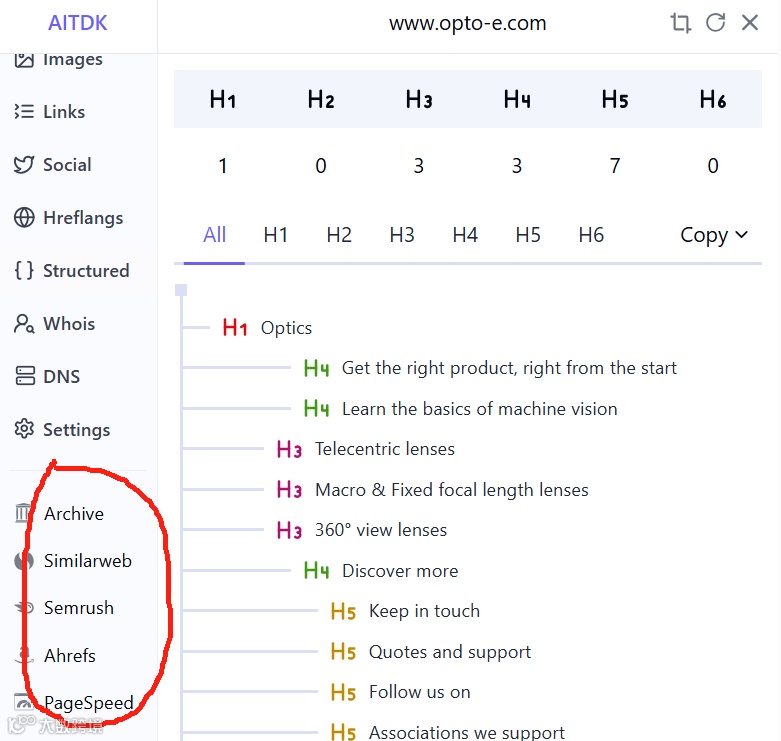Open the Structured braces icon

click(x=24, y=270)
